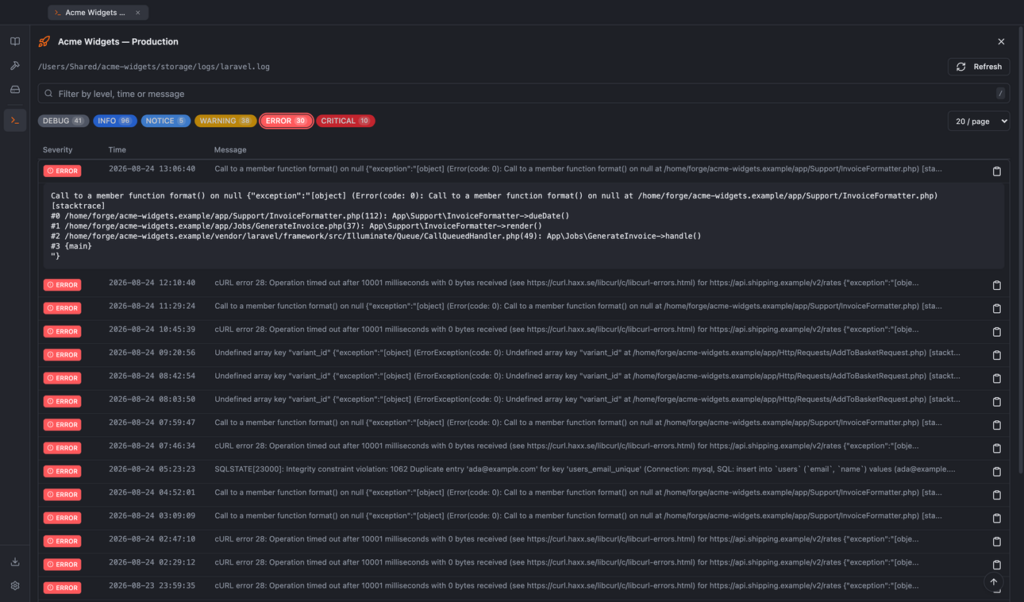
Task: Open settings gear in the sidebar
Action: coord(14,586)
